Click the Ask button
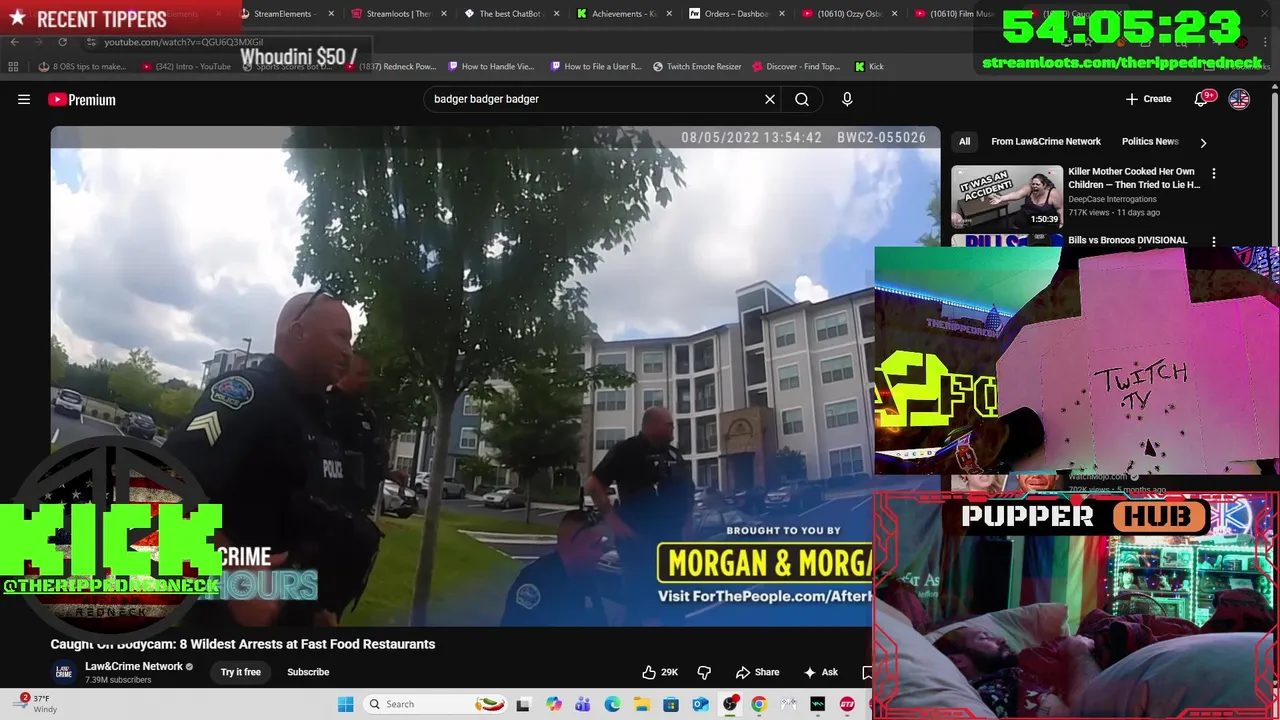 820,672
